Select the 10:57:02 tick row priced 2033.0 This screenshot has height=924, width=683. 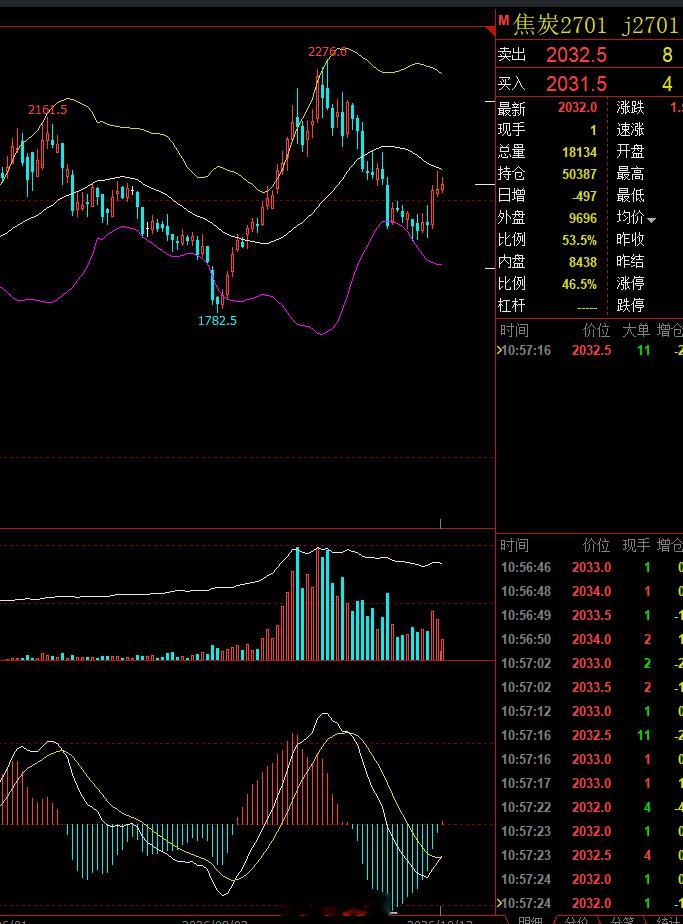589,664
